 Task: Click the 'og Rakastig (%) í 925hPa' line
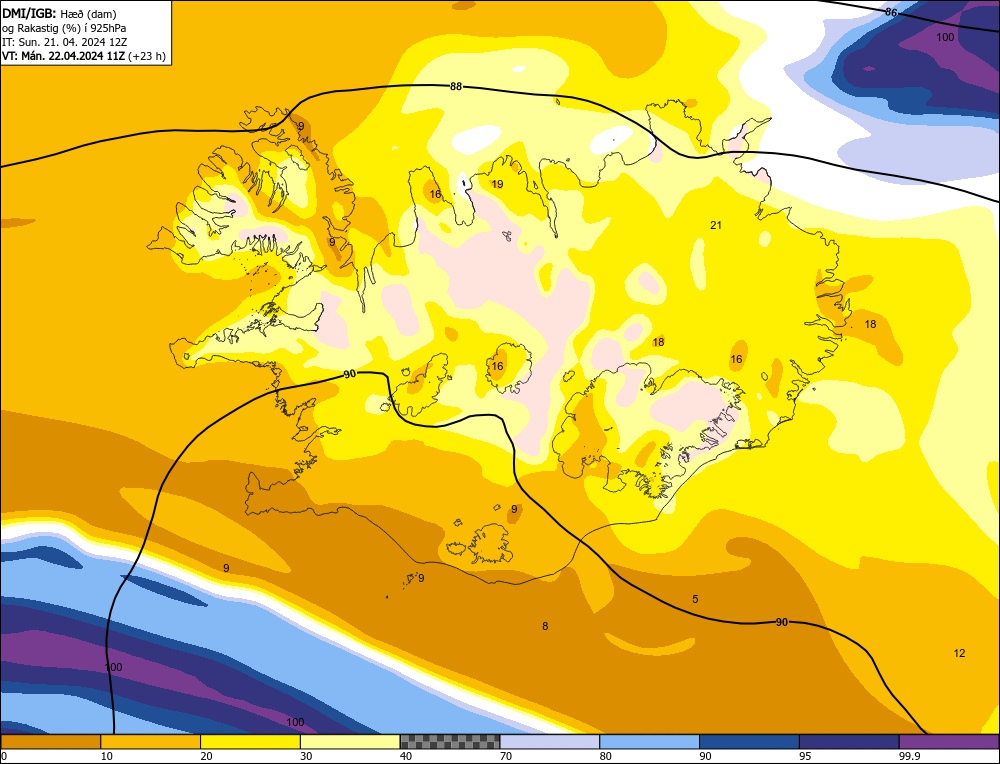(x=64, y=28)
